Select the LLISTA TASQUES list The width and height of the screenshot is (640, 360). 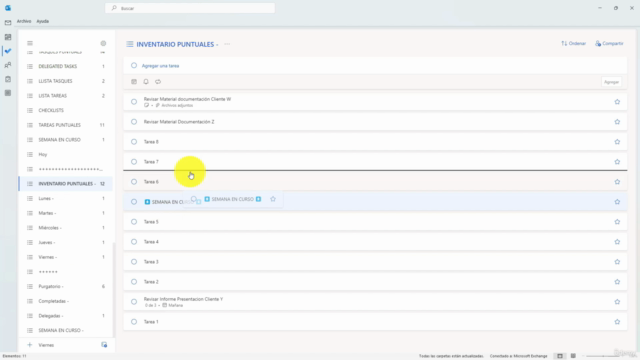click(x=66, y=81)
